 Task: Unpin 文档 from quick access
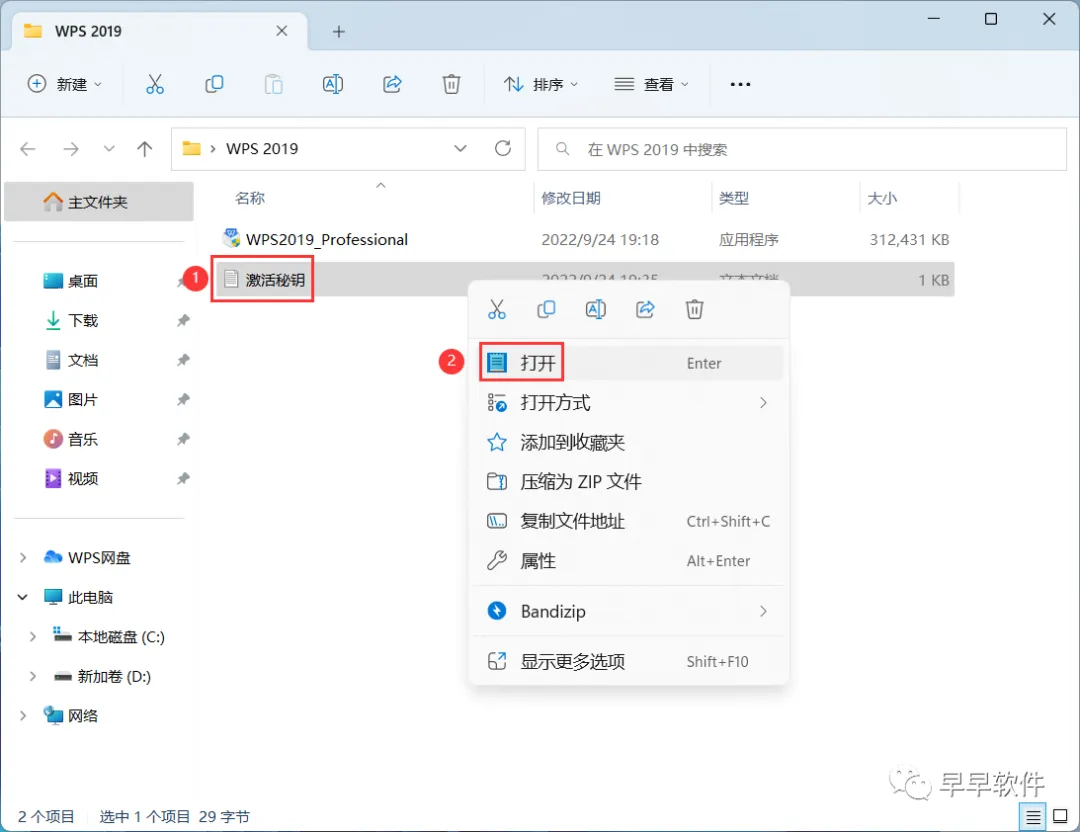point(183,360)
